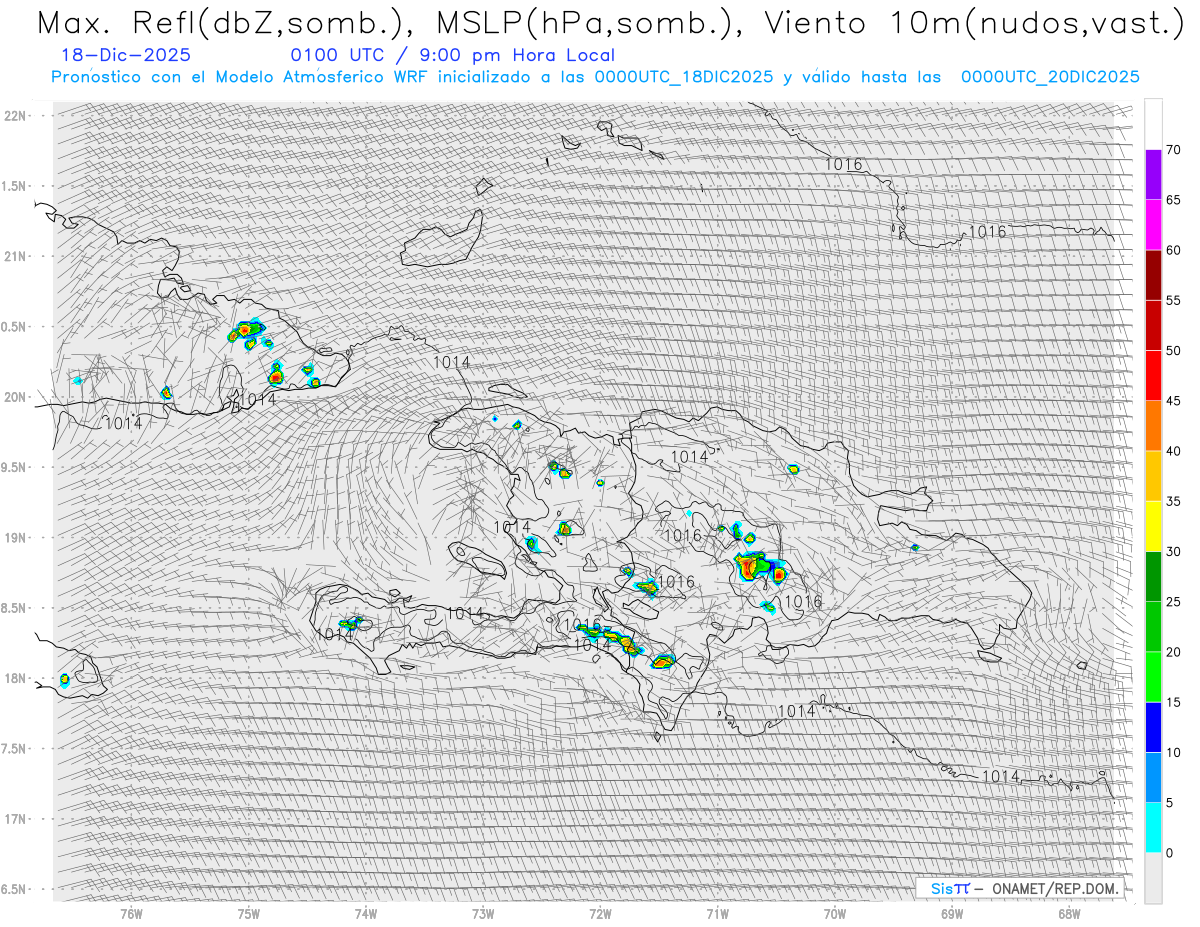Click the '76W' longitude label
Viewport: 1200px width, 927px height.
point(131,913)
